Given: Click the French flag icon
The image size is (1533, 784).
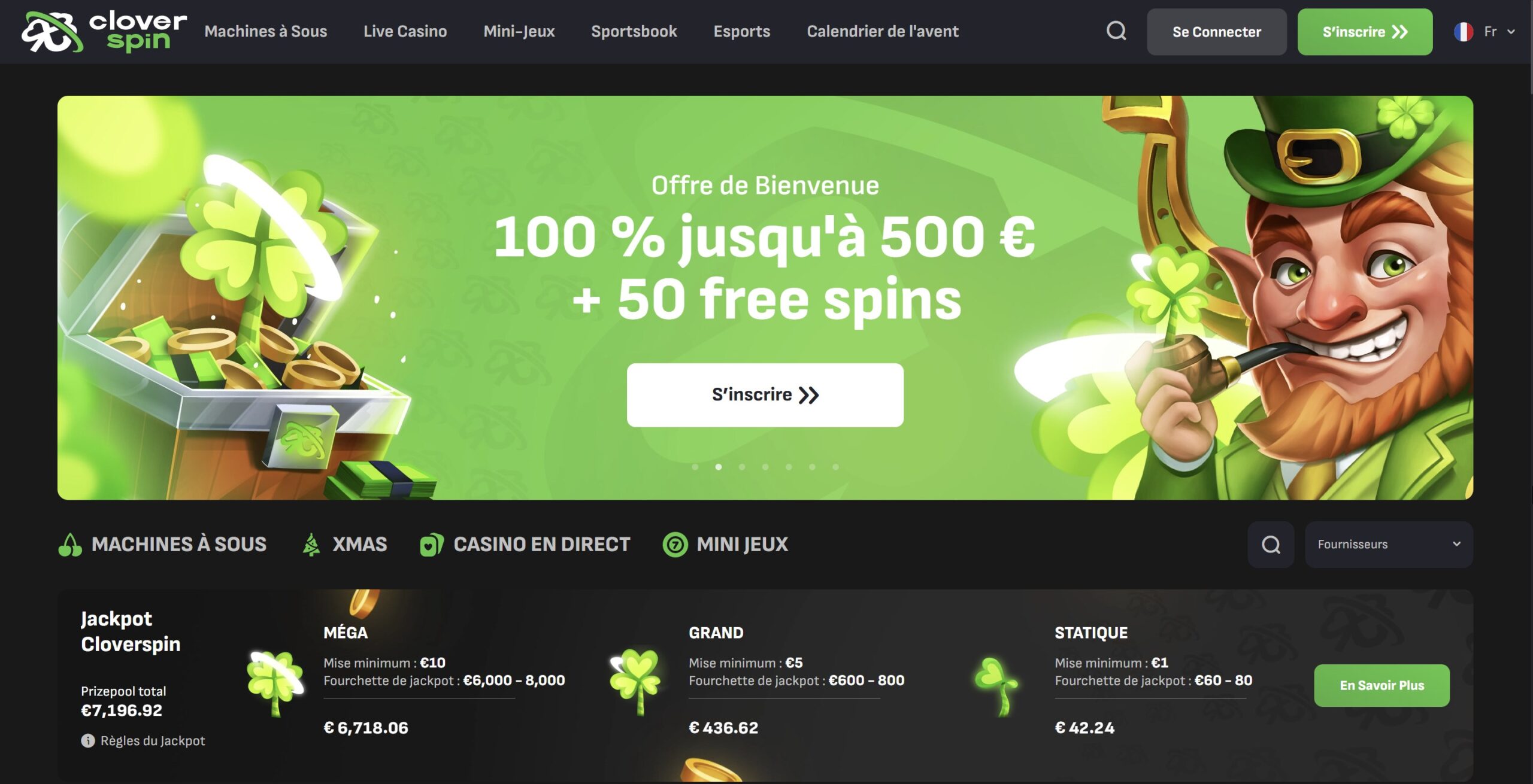Looking at the screenshot, I should click(1464, 32).
